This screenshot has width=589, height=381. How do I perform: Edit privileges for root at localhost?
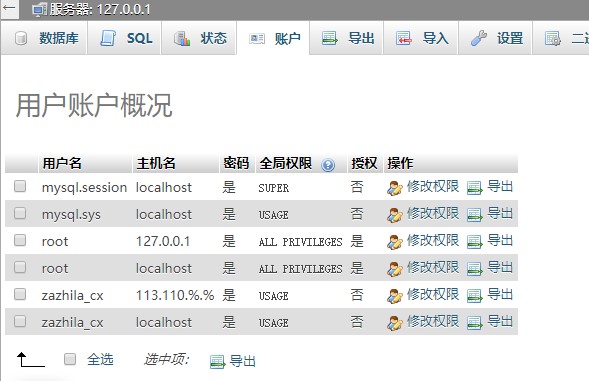[433, 267]
